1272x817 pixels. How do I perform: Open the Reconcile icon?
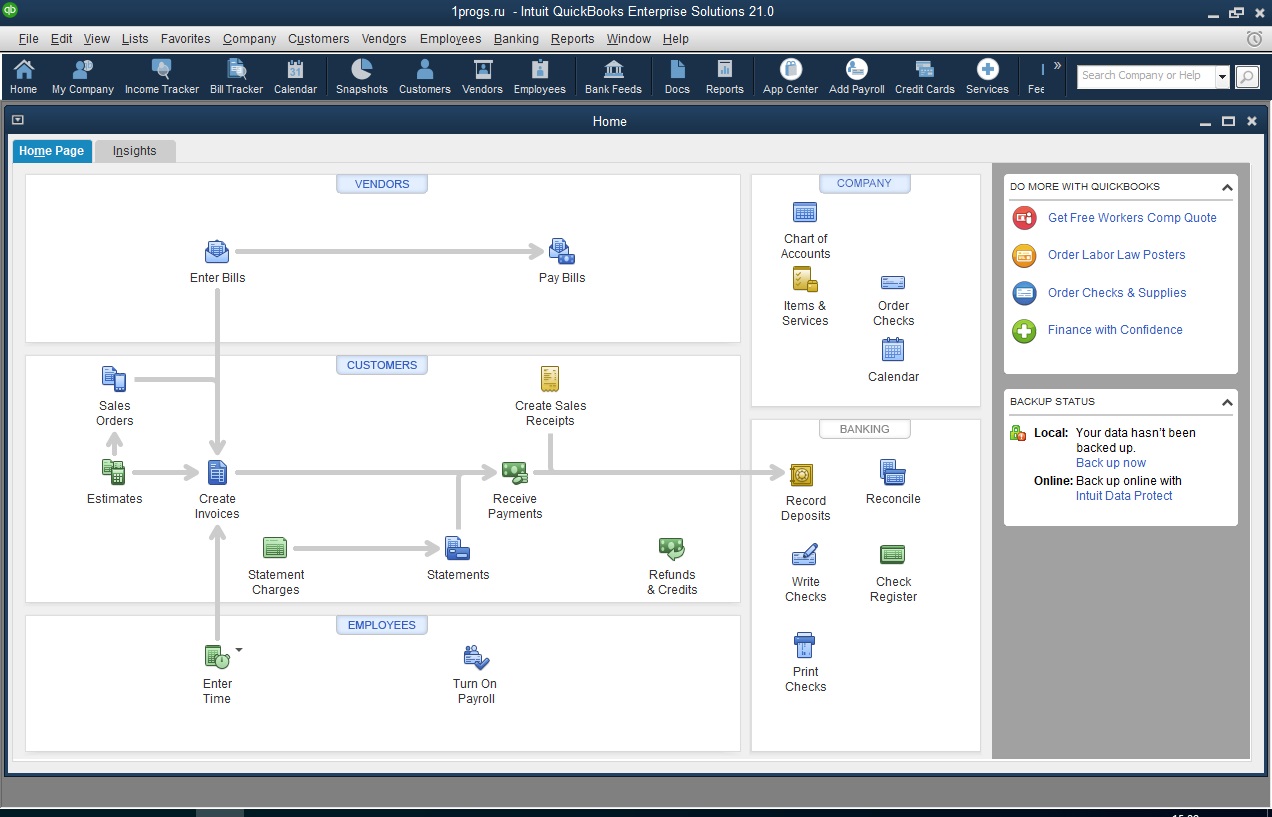(x=893, y=472)
